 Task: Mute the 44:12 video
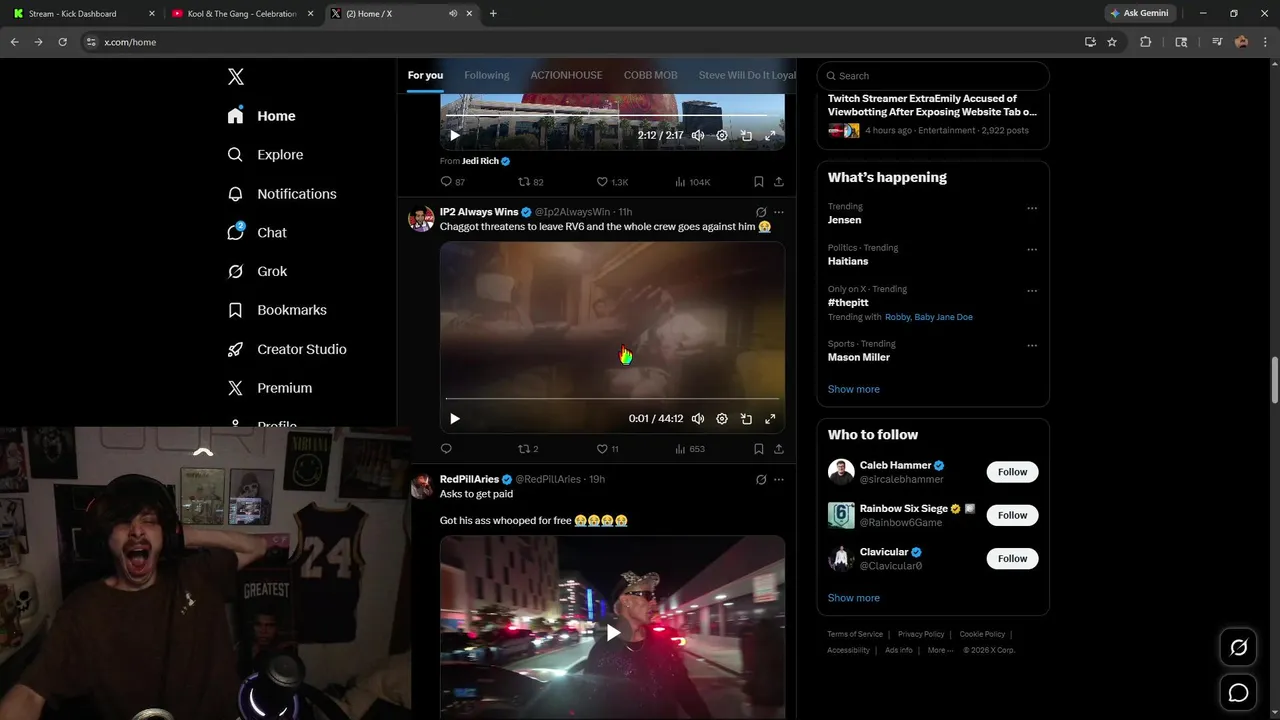698,419
